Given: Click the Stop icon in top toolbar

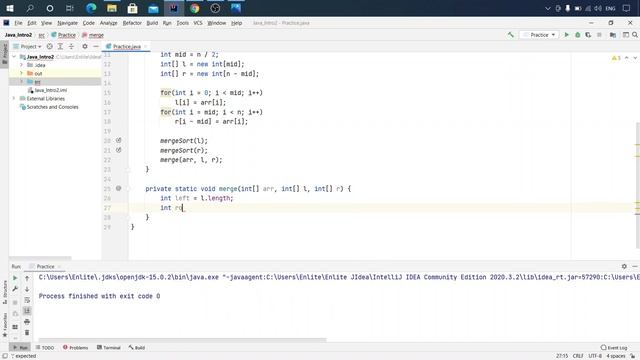Looking at the screenshot, I should point(599,35).
